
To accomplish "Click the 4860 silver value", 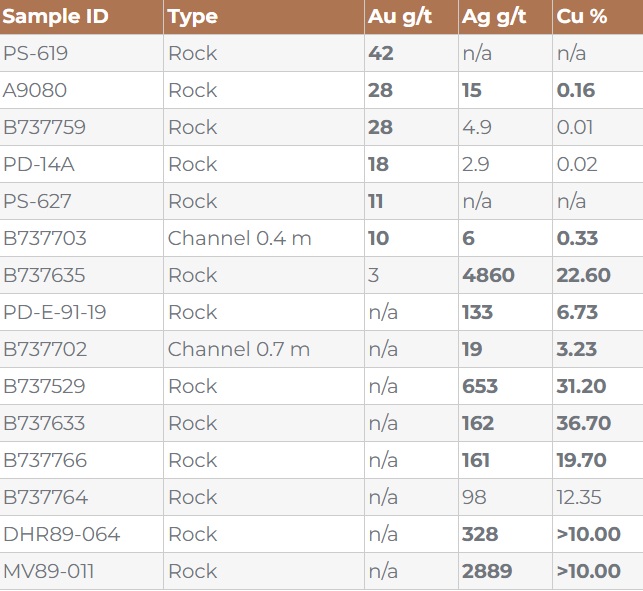I will (488, 276).
